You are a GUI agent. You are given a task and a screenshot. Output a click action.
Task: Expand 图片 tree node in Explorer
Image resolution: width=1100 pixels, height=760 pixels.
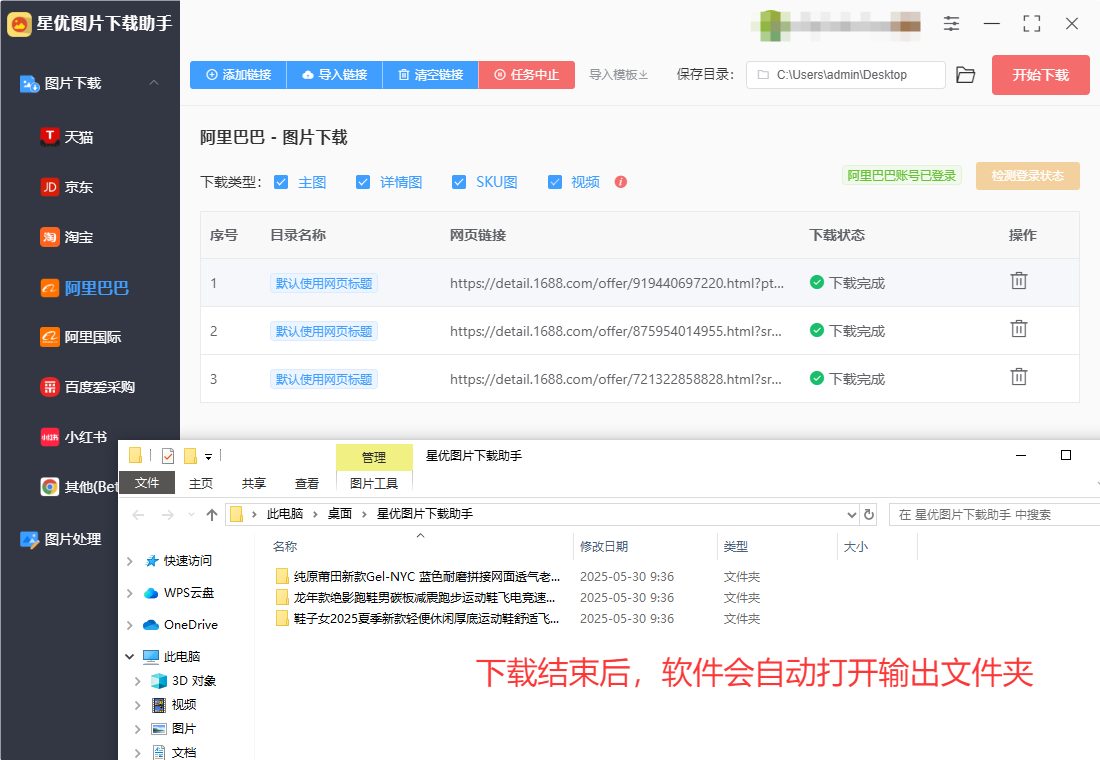(x=138, y=730)
